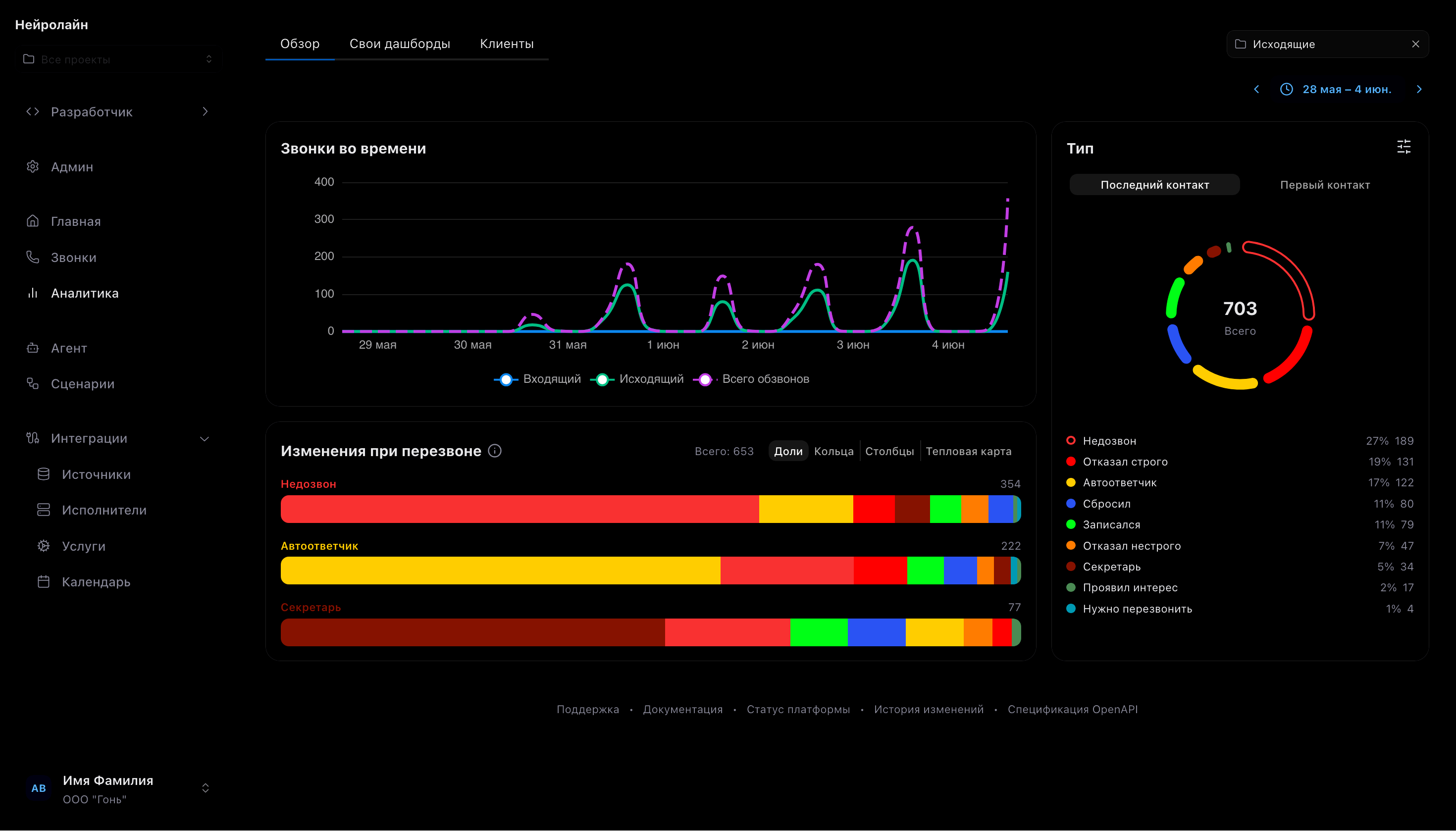Select Первый контакт toggle
1456x831 pixels.
1325,185
